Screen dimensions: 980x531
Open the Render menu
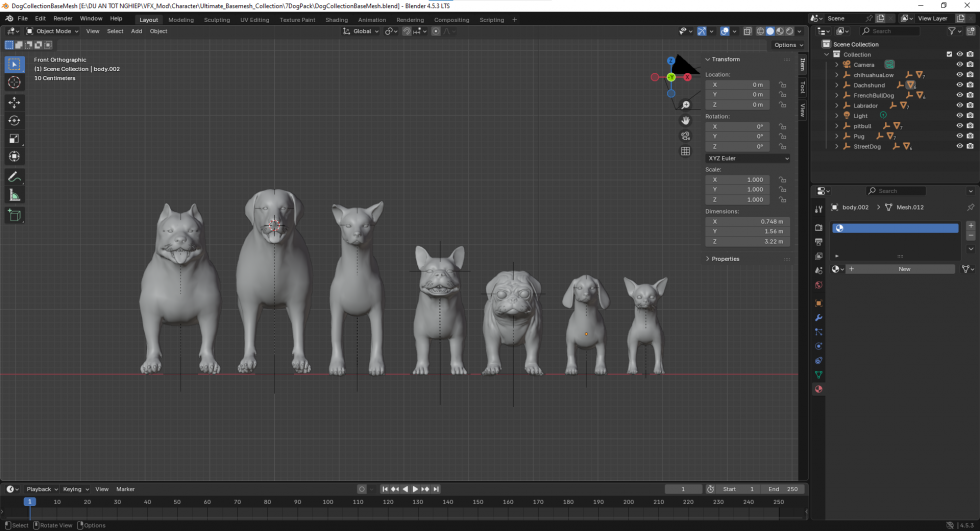[62, 18]
